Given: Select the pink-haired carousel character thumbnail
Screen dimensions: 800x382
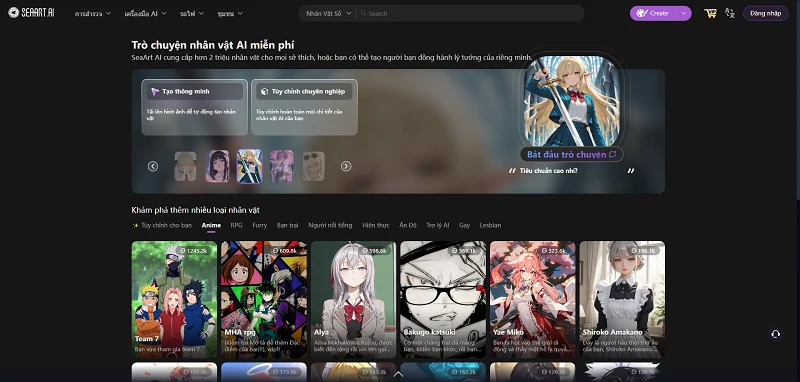Looking at the screenshot, I should click(282, 166).
